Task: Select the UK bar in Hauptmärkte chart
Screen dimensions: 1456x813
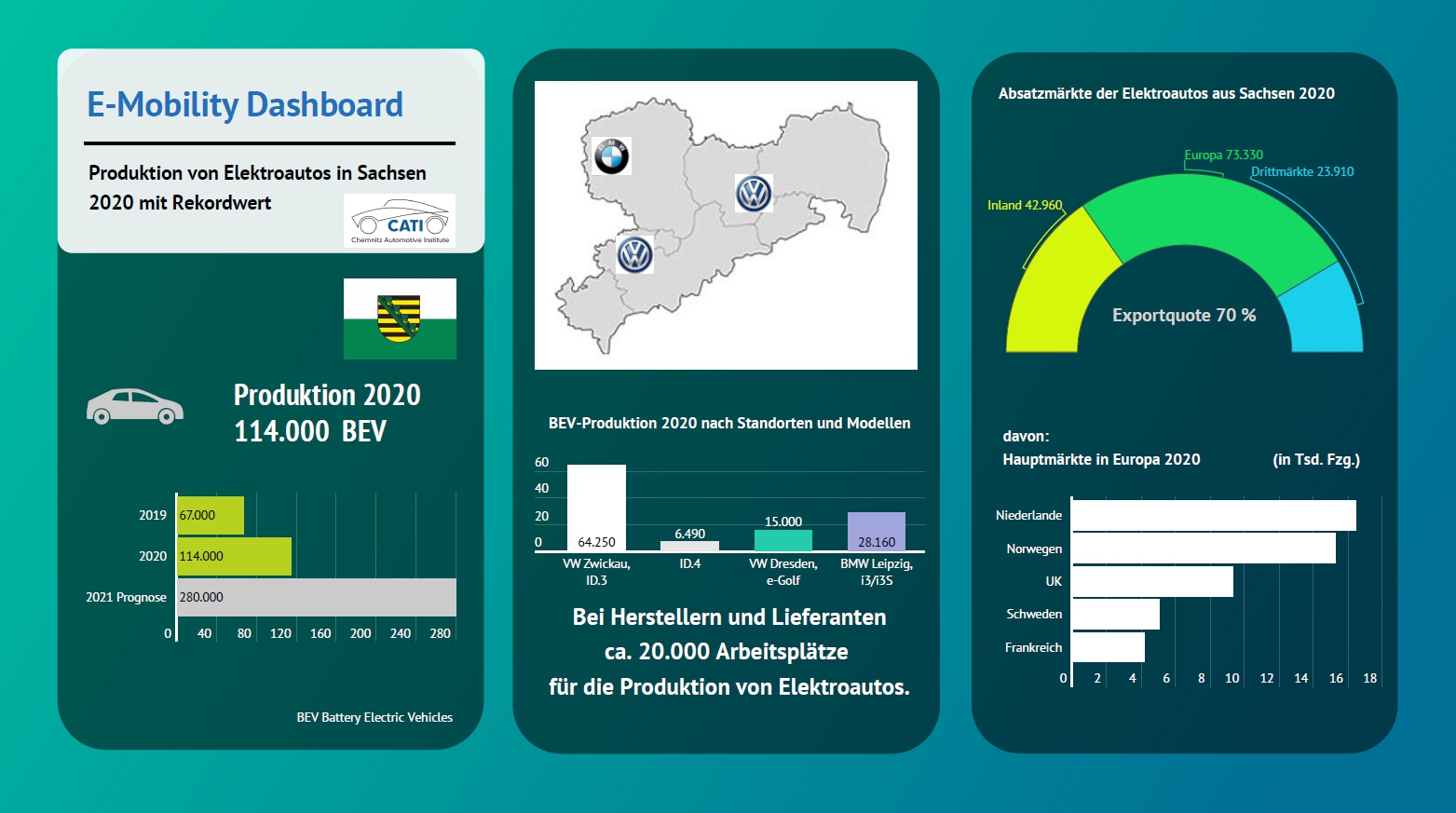Action: pos(1152,581)
